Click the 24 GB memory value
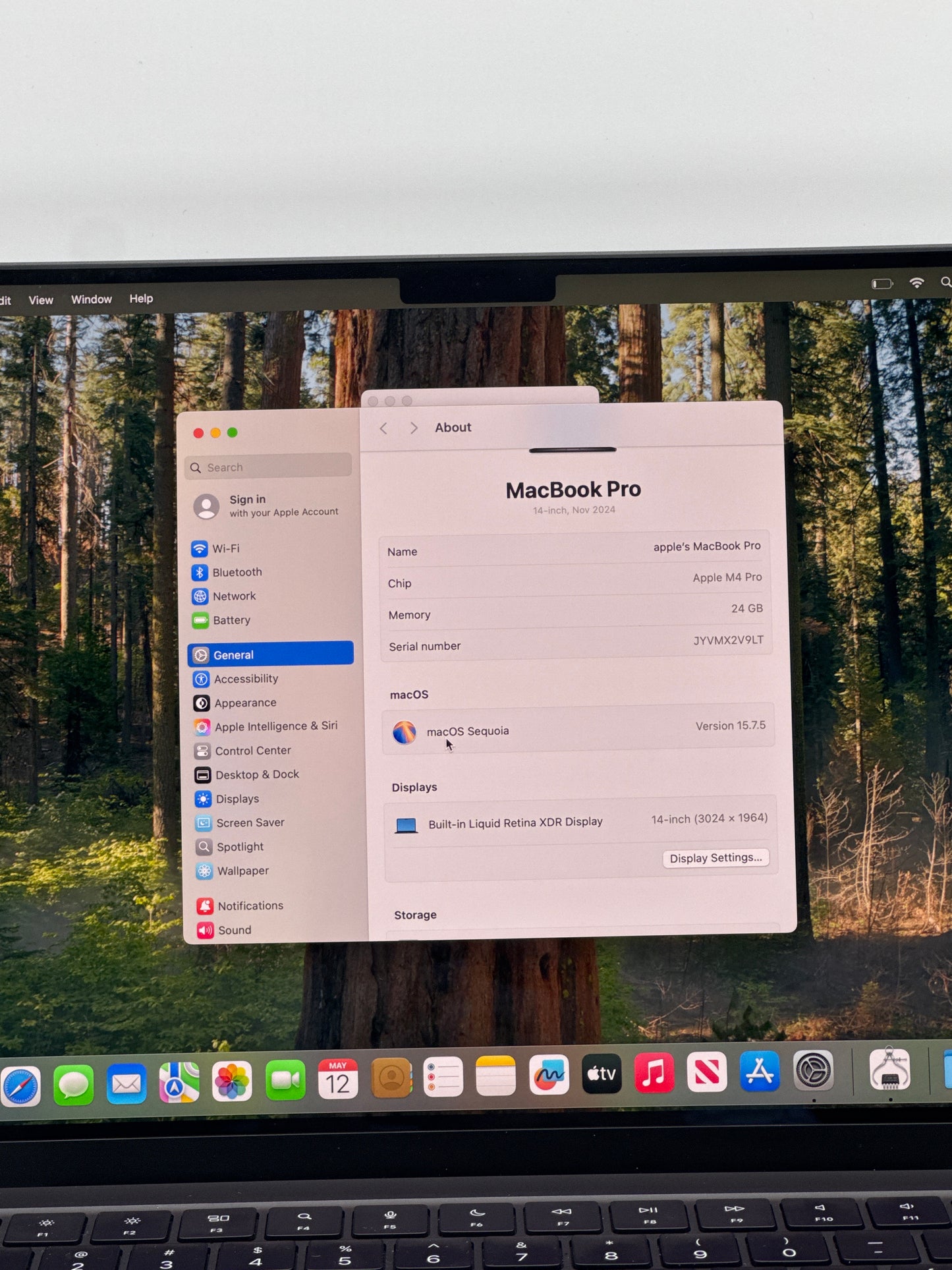The width and height of the screenshot is (952, 1270). [x=747, y=608]
